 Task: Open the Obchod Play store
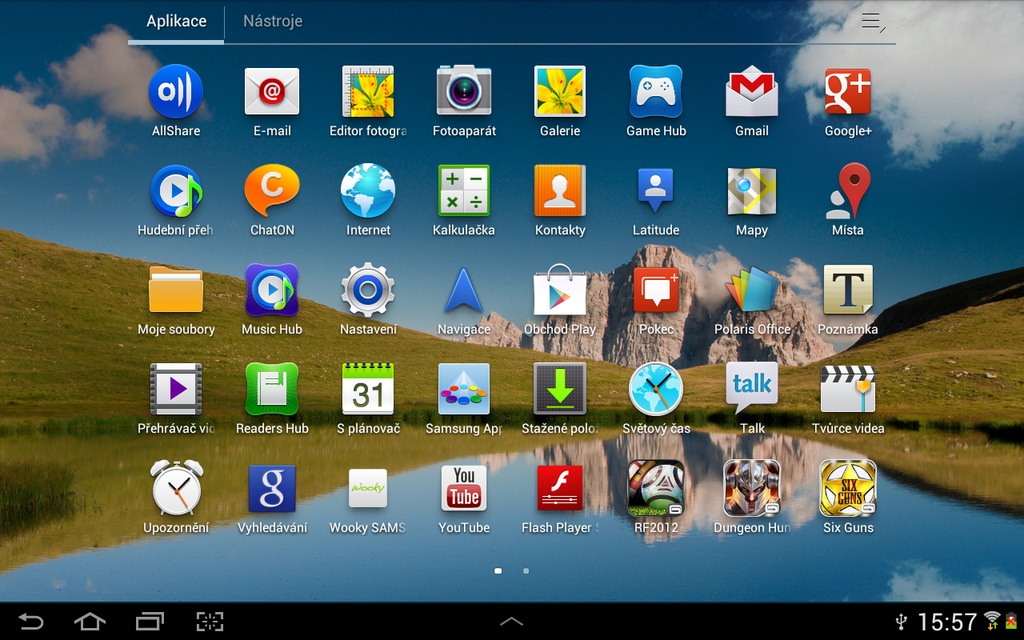click(x=560, y=289)
